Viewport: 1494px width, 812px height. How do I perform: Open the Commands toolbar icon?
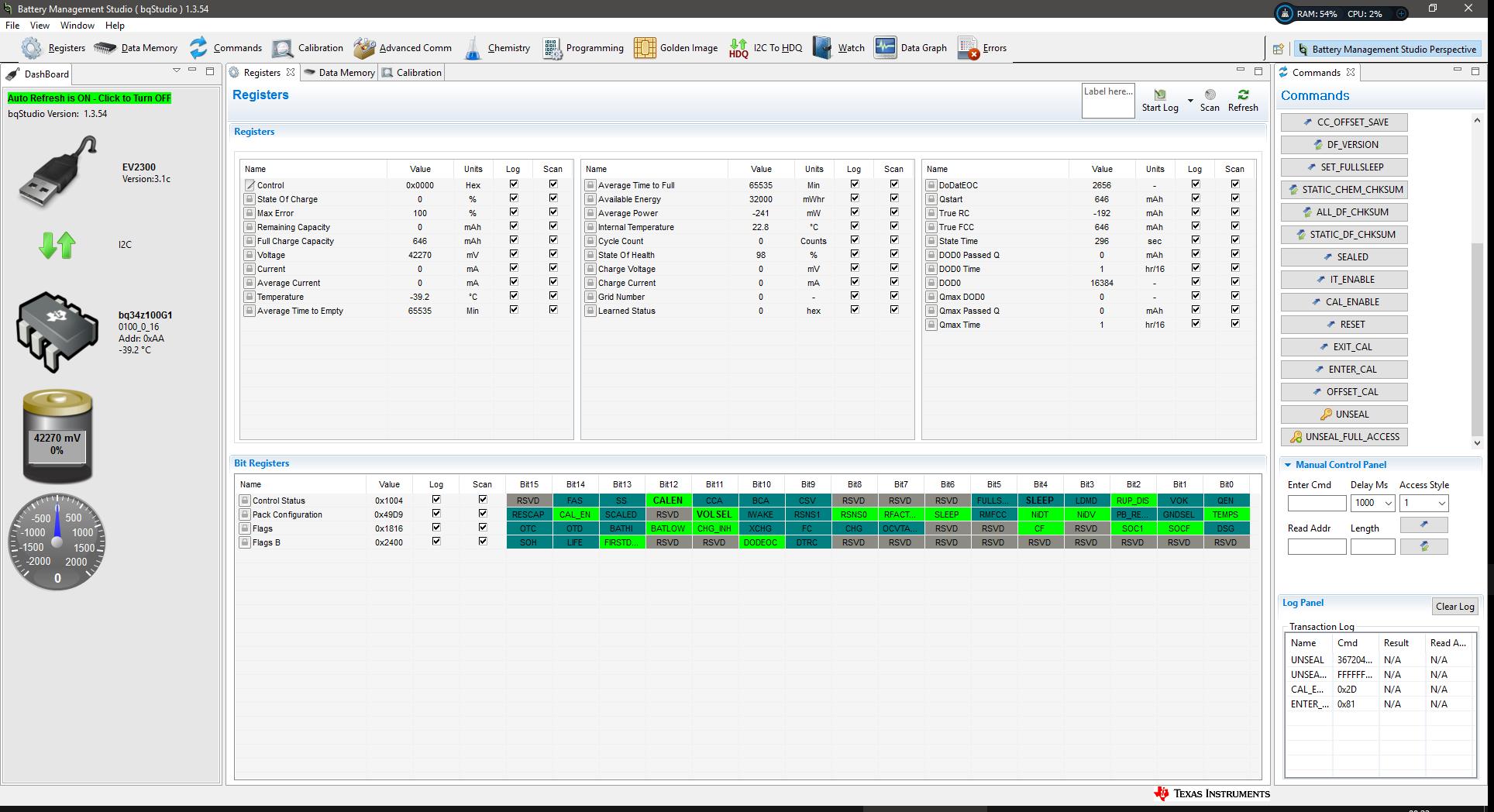coord(199,48)
